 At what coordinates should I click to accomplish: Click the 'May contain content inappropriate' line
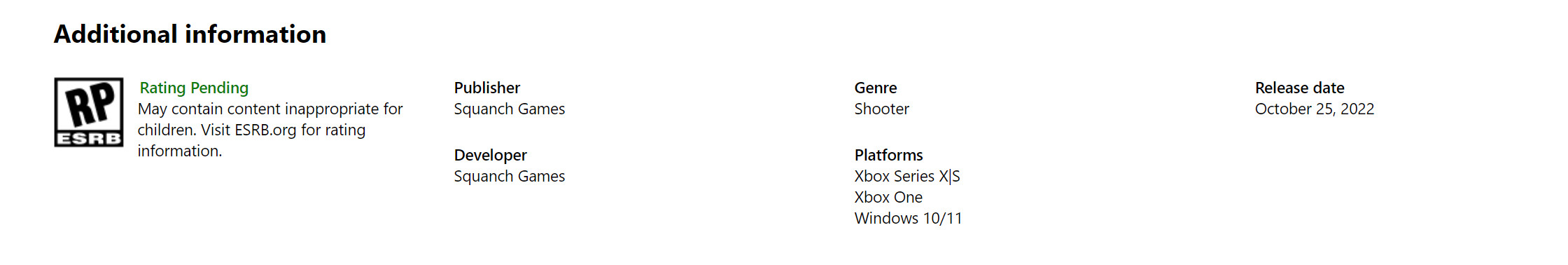tap(270, 109)
